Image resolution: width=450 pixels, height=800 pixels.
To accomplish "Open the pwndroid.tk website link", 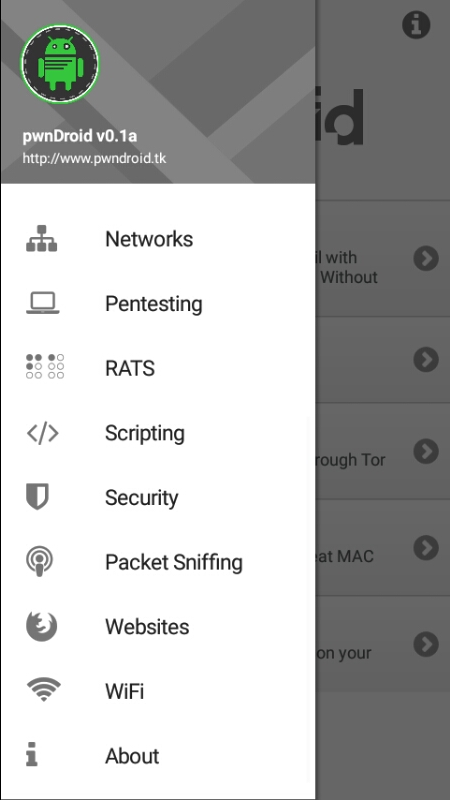I will point(94,158).
